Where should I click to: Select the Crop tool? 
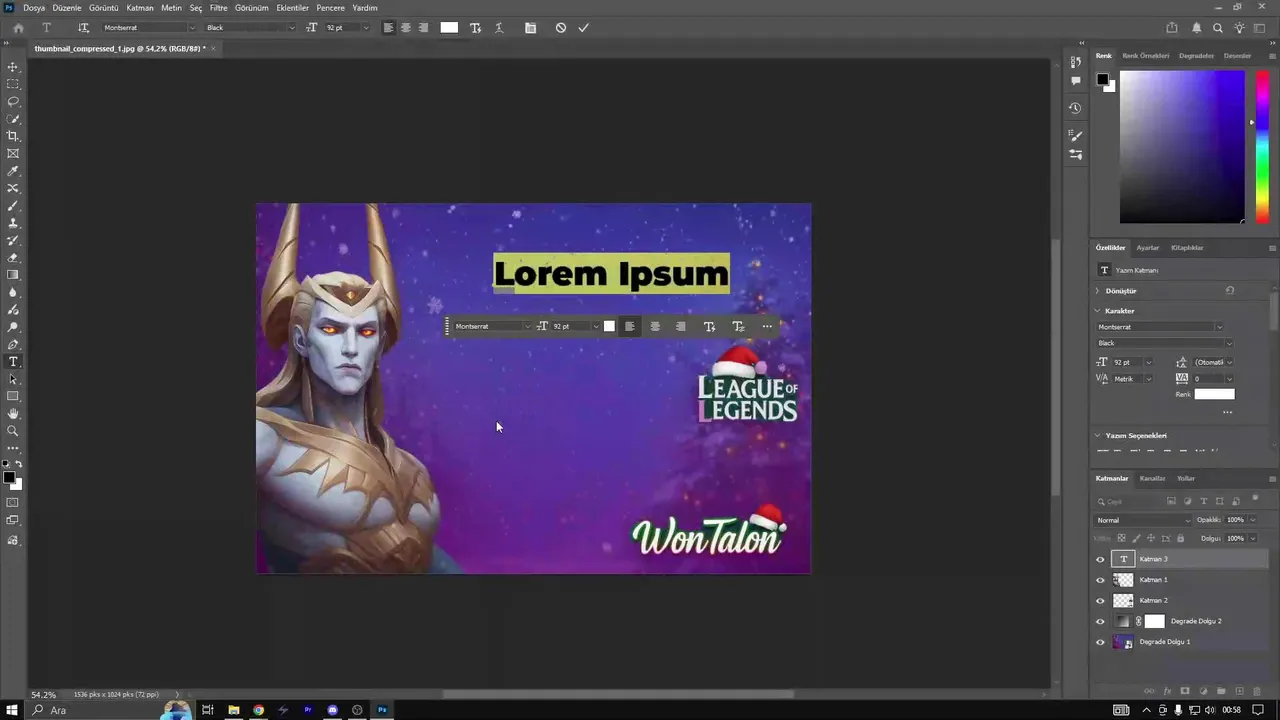13,136
